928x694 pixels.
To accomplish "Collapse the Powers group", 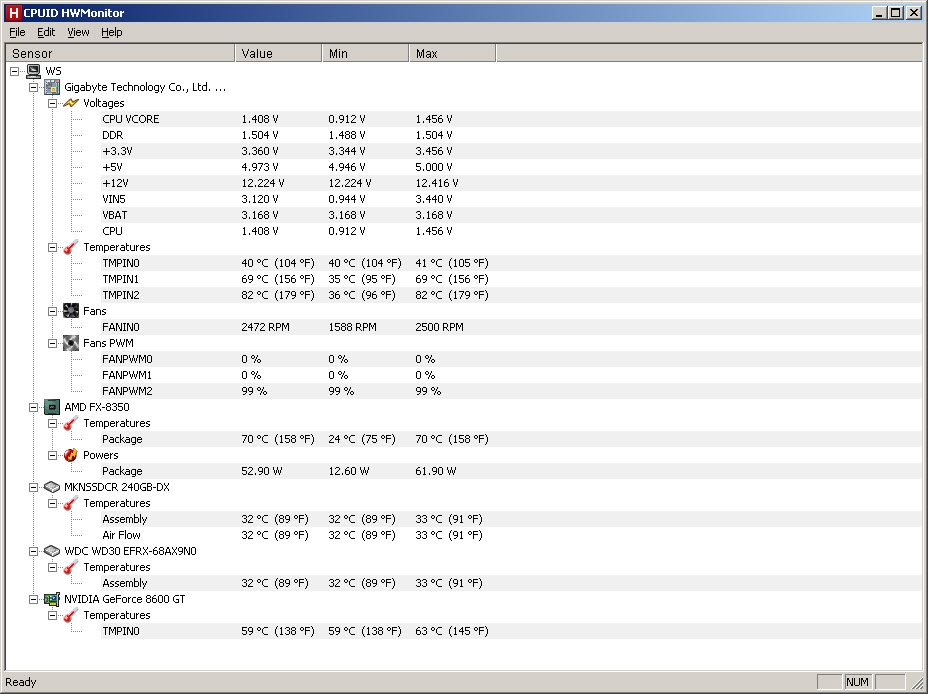I will pyautogui.click(x=53, y=455).
